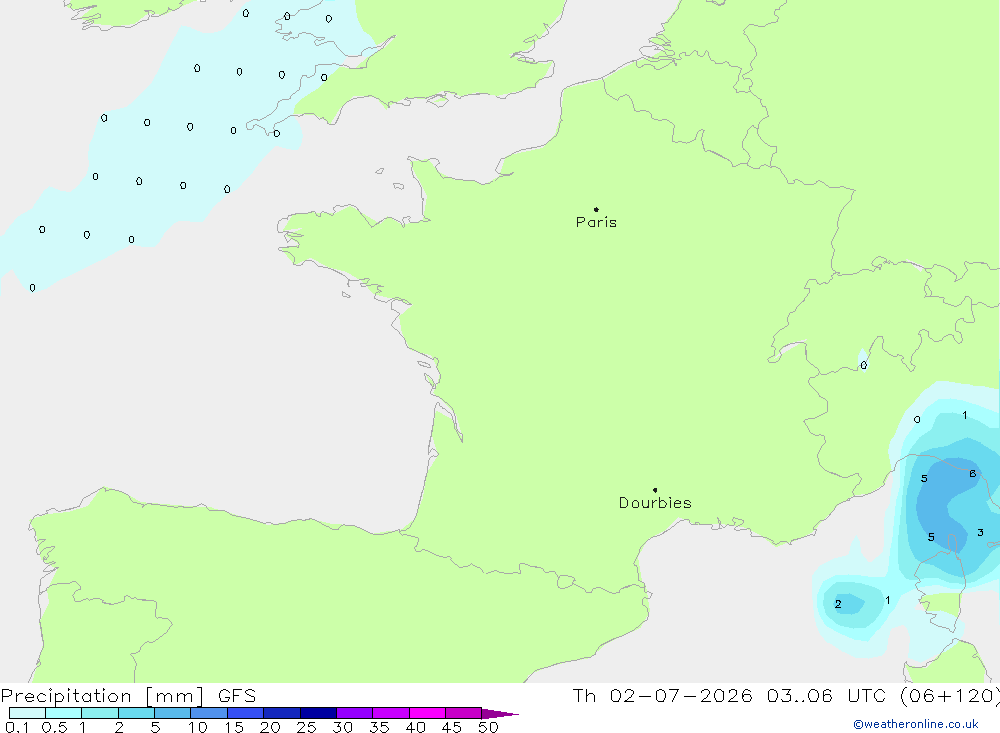Viewport: 1000px width, 733px height.
Task: Click the "30" legend scale label
Action: 343,727
